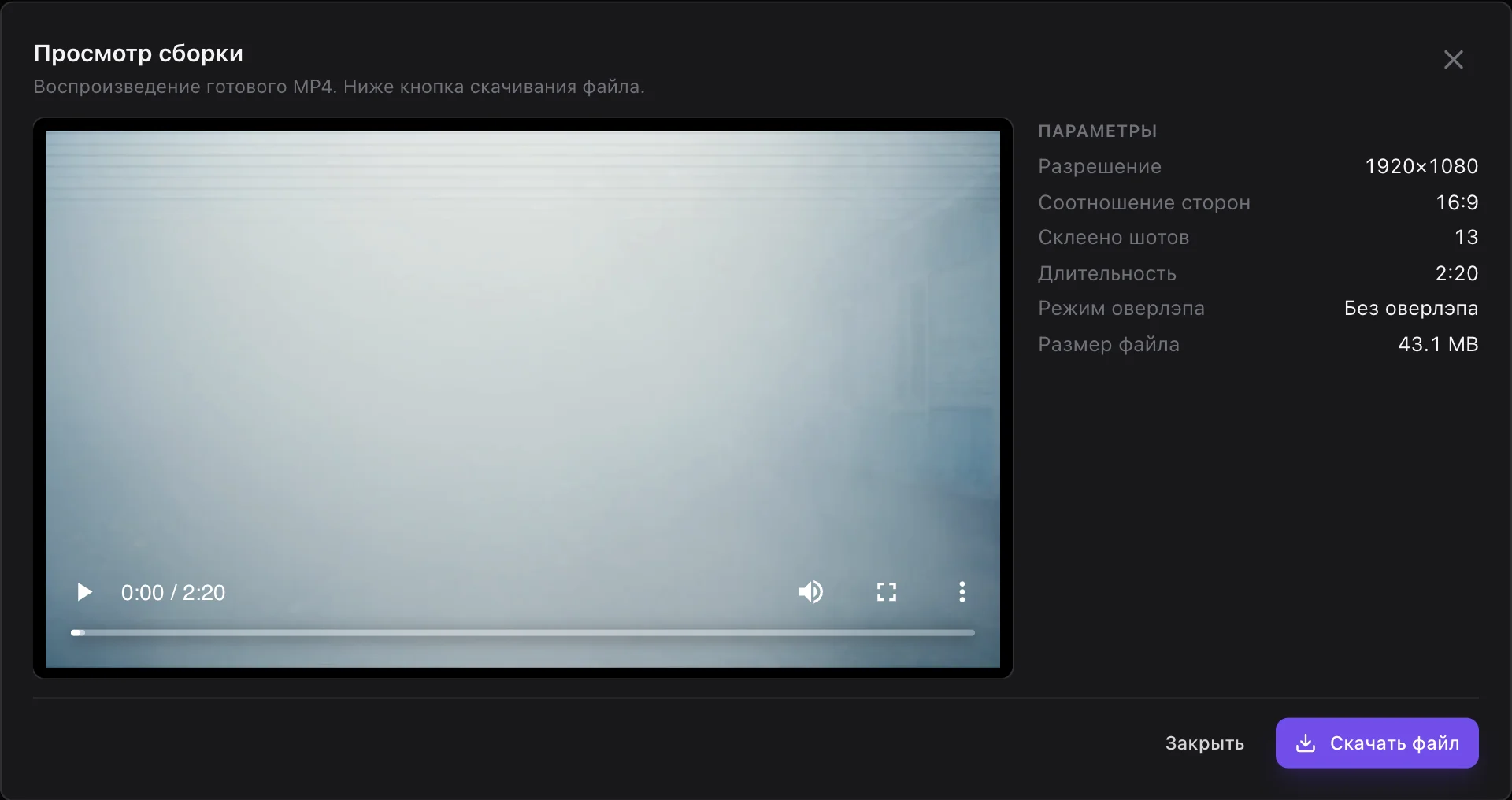Click the Закрыть button

pyautogui.click(x=1204, y=743)
